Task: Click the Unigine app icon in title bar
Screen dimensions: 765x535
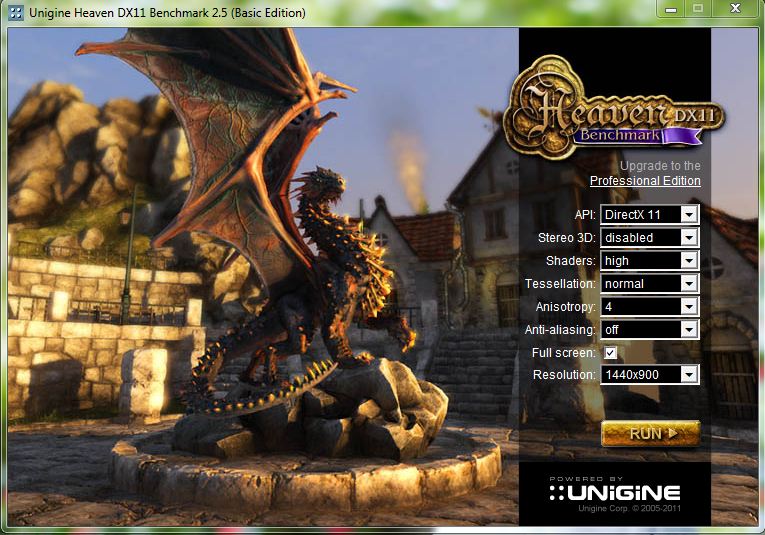Action: (16, 13)
